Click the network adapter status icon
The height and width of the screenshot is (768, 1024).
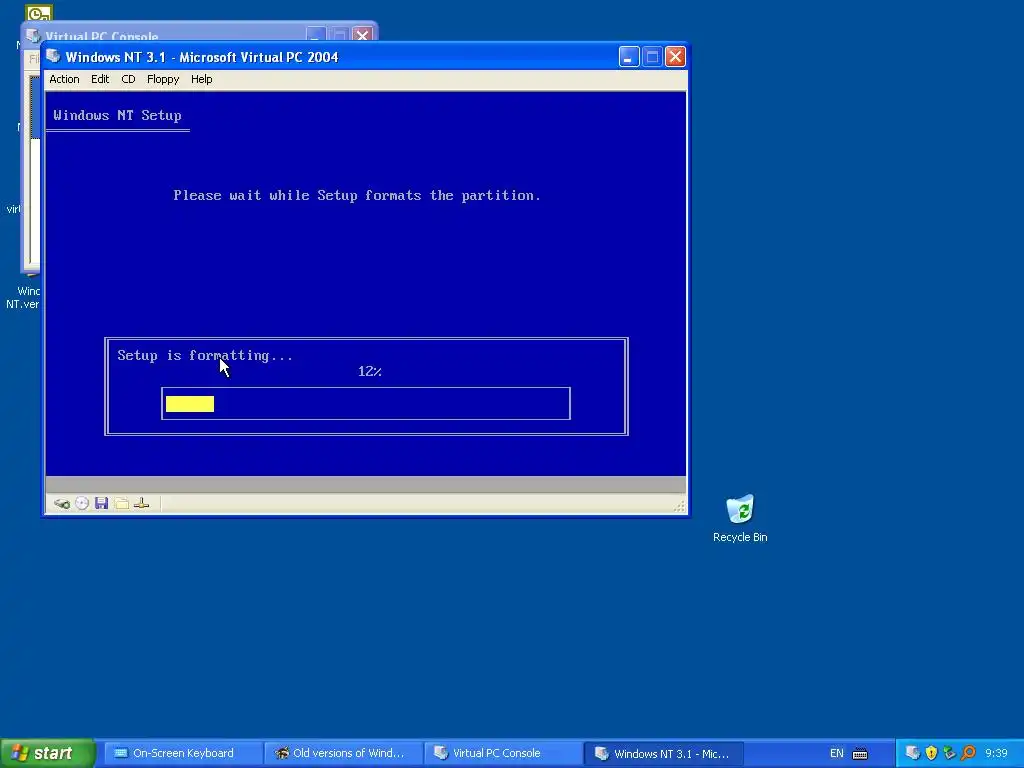(142, 504)
